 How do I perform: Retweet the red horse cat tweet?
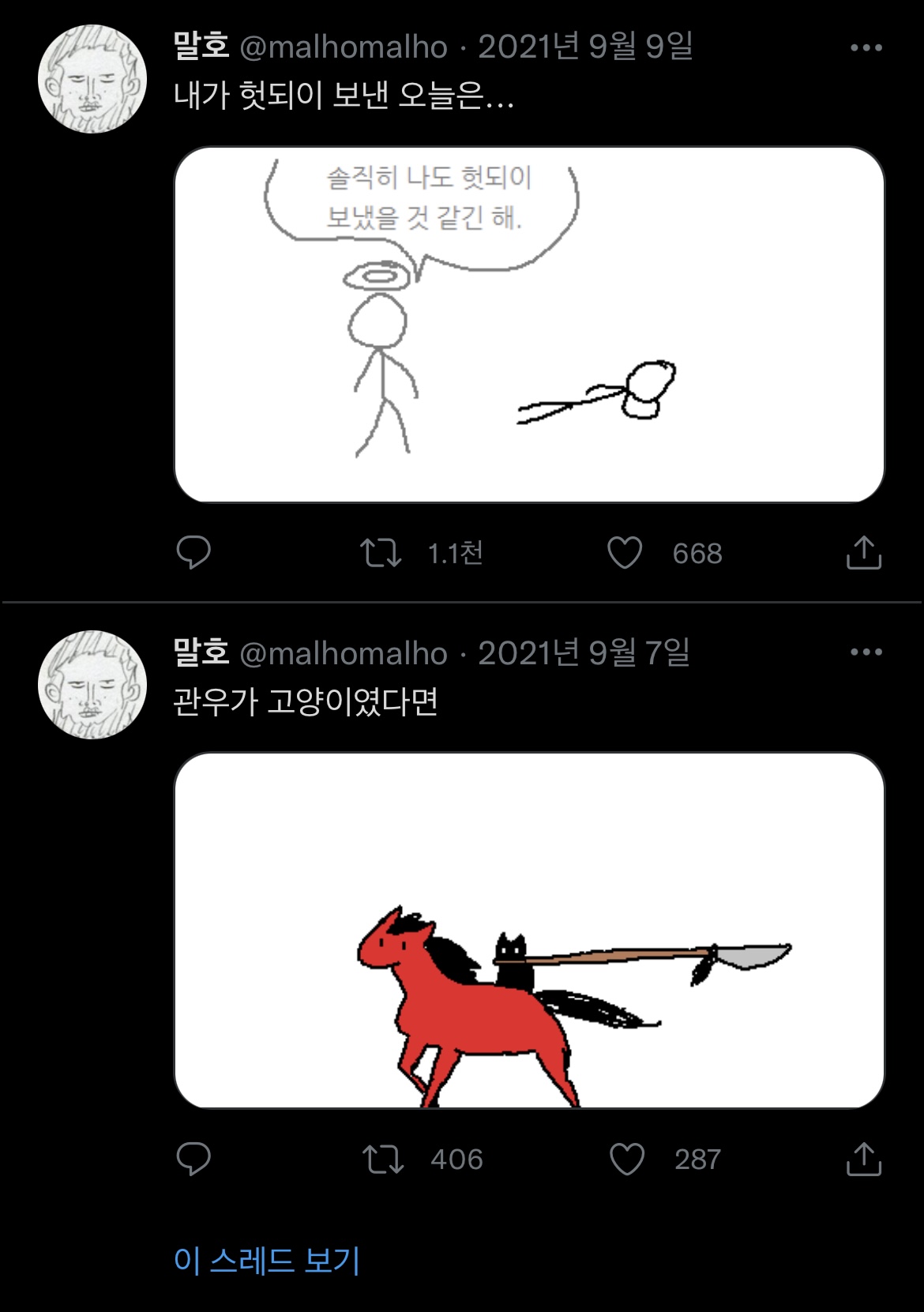click(383, 1160)
